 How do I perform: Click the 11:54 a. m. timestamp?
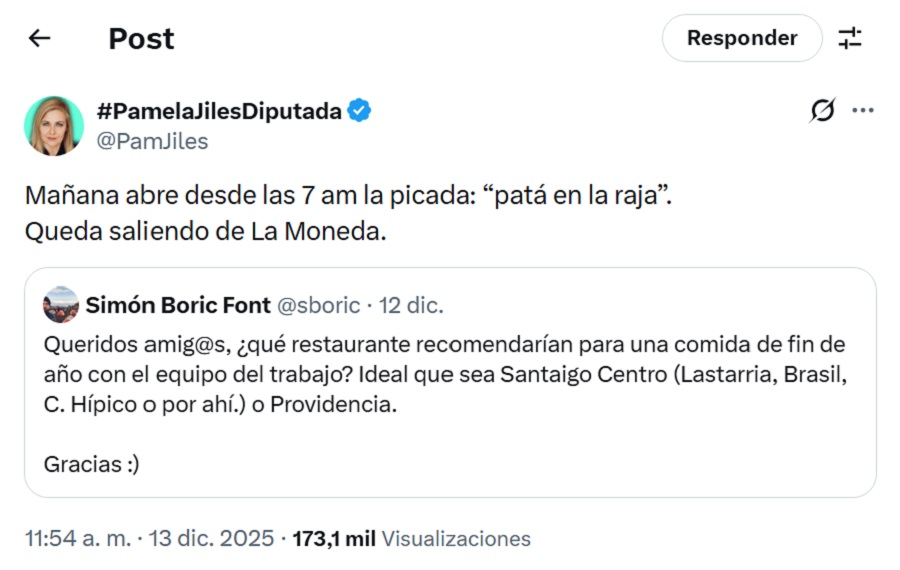77,538
